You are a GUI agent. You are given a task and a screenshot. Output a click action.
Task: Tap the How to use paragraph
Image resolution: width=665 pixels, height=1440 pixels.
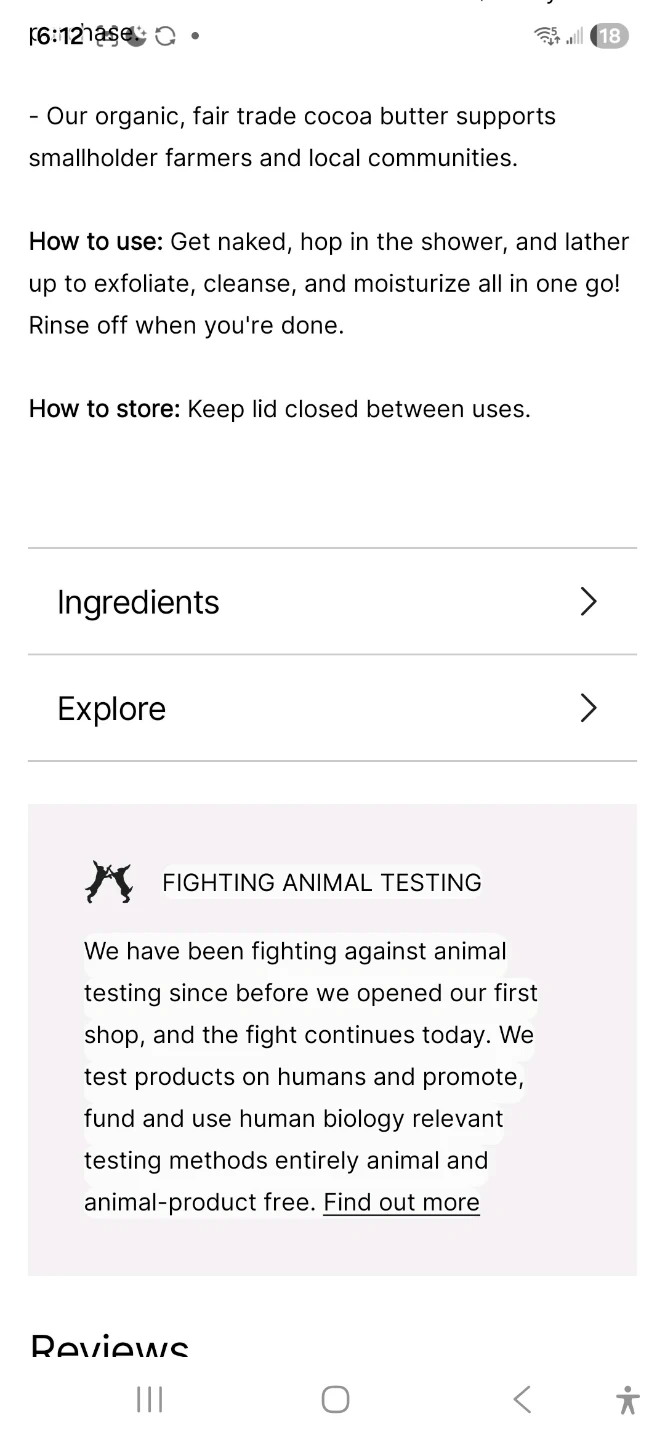[x=328, y=284]
